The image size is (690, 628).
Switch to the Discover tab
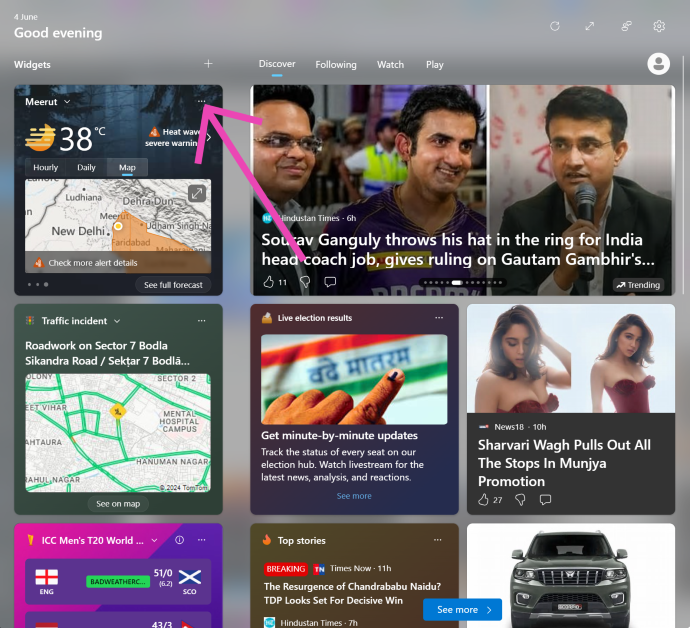[x=277, y=64]
